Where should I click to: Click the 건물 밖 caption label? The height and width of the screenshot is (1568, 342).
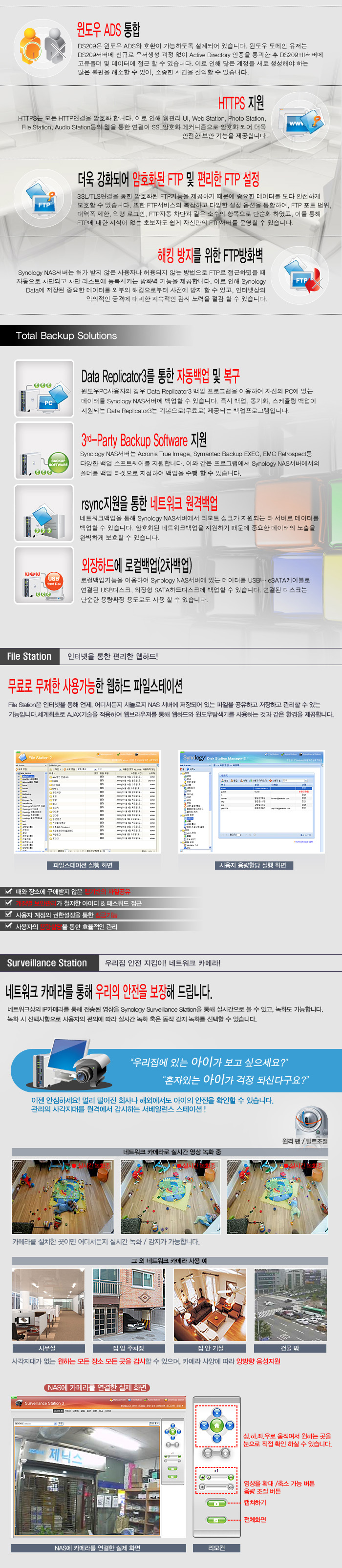coord(290,1348)
